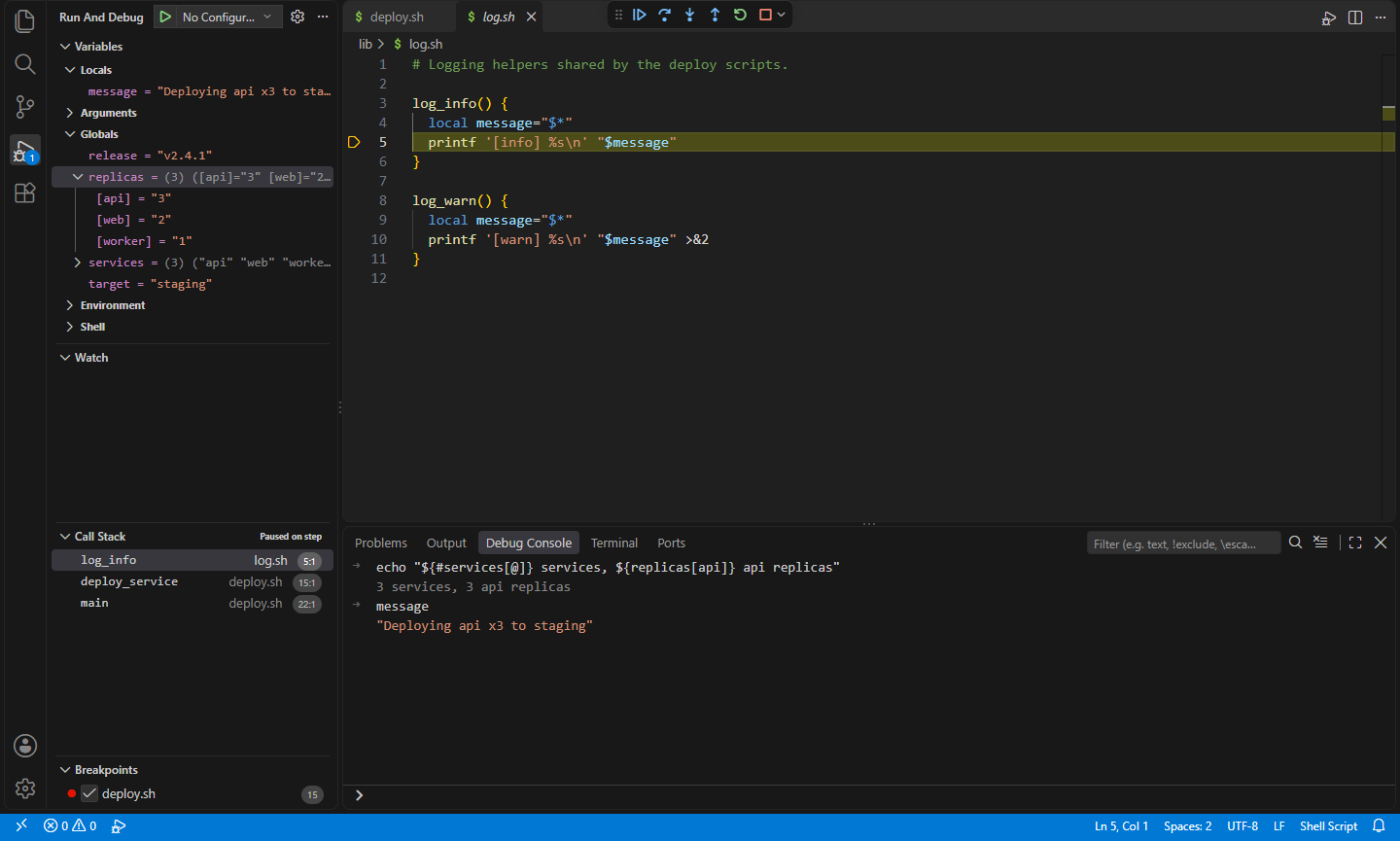Open the Extensions view

click(25, 193)
